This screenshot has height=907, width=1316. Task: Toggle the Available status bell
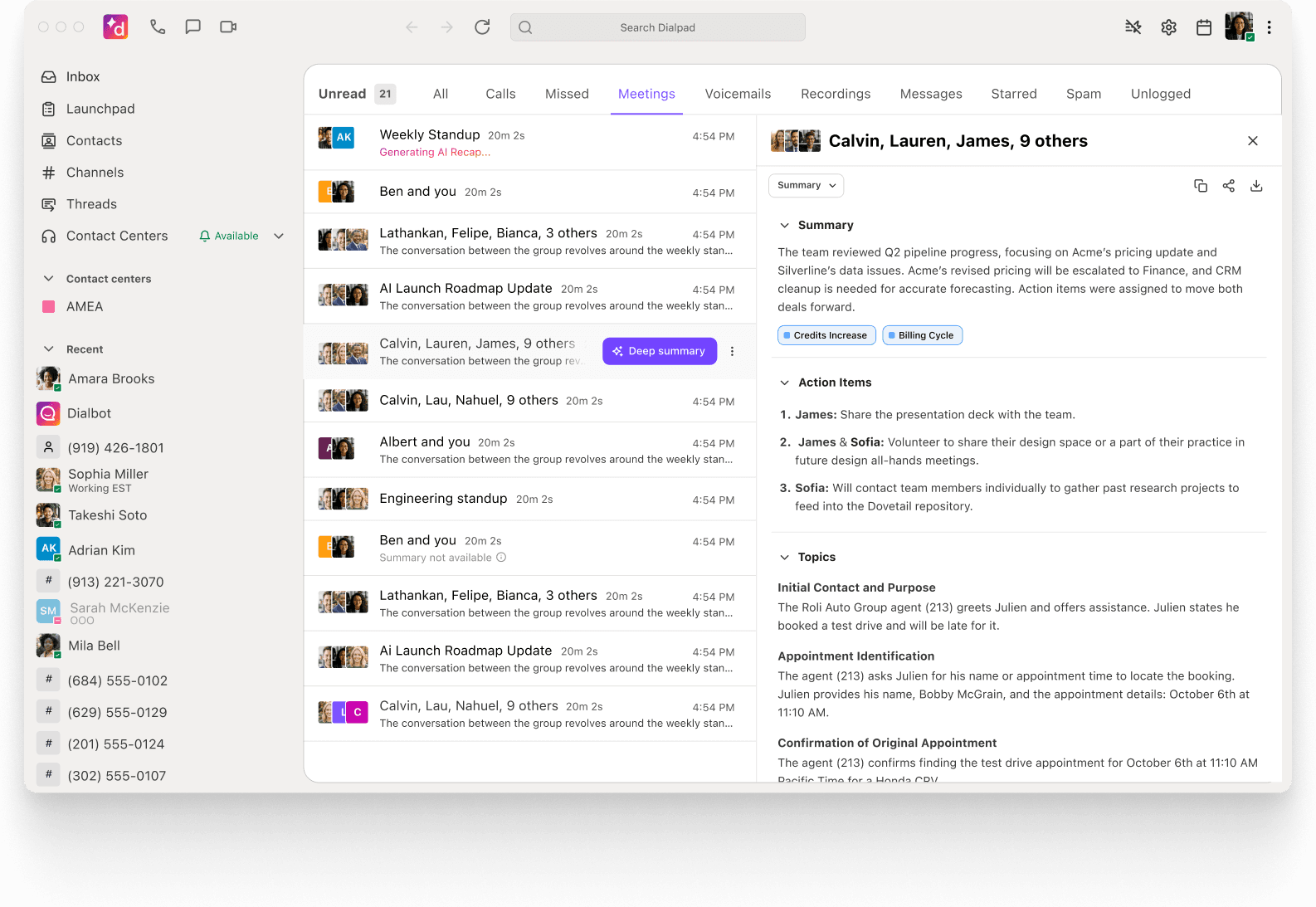tap(205, 237)
